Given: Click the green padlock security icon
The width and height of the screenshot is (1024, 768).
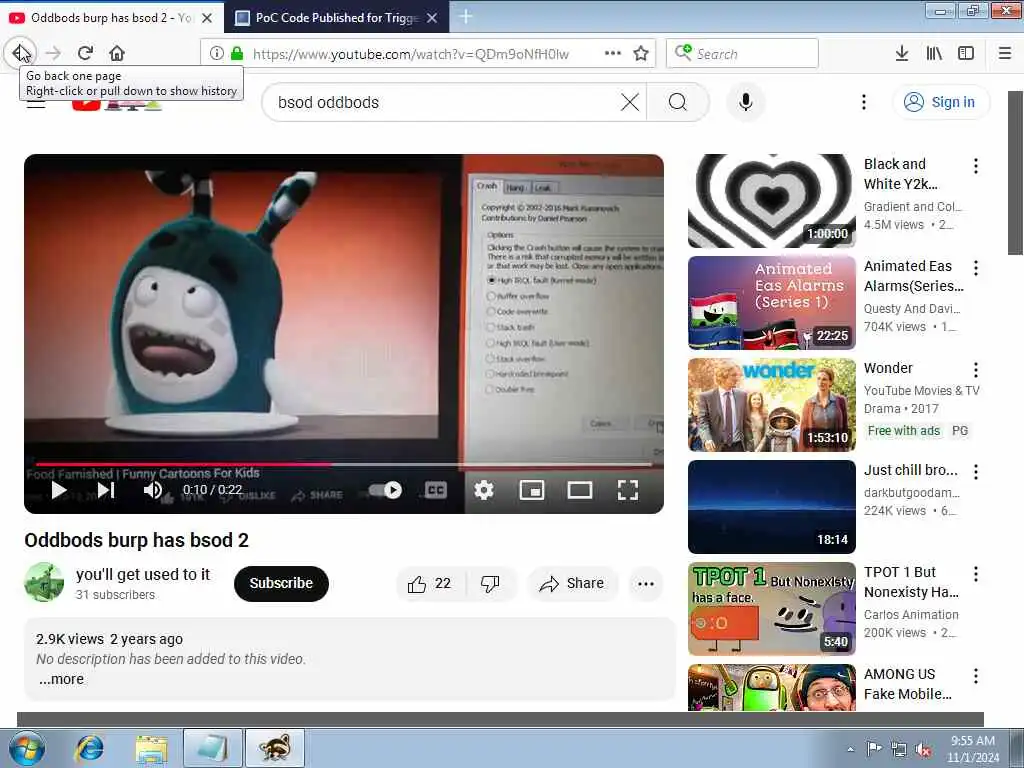Looking at the screenshot, I should point(237,54).
